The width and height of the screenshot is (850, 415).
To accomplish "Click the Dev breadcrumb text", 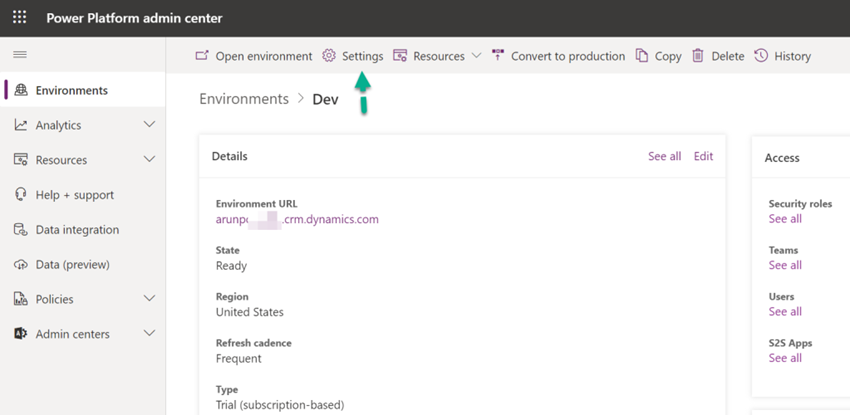I will pyautogui.click(x=325, y=100).
